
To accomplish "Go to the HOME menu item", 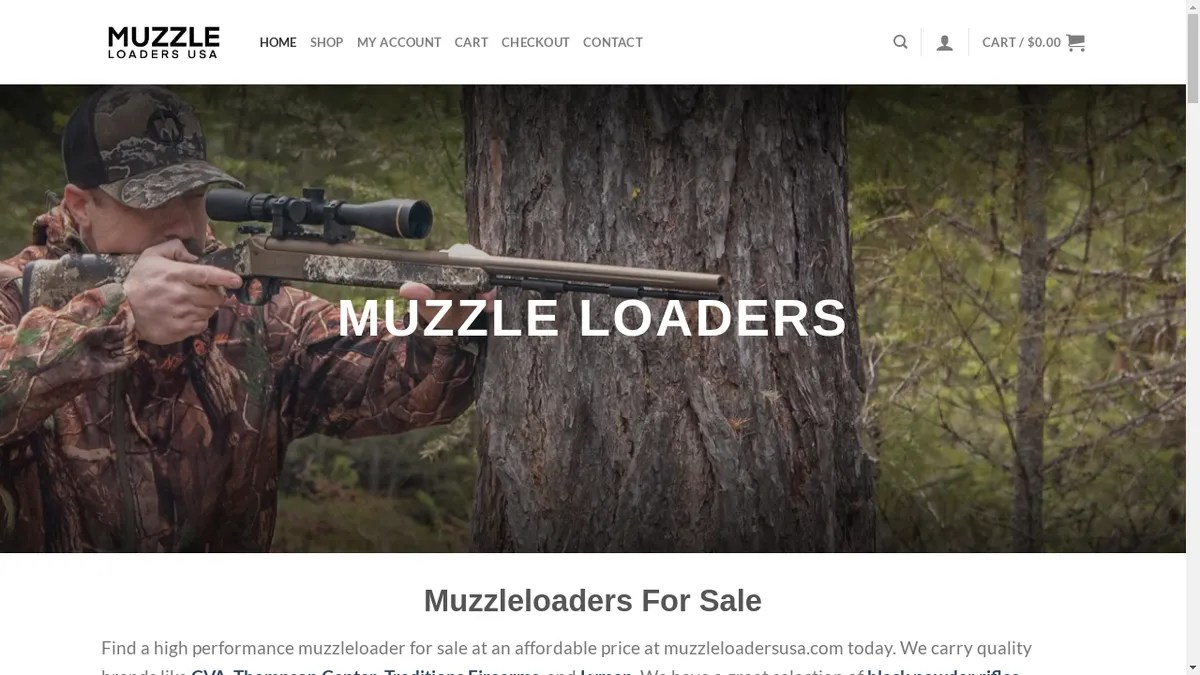I will point(278,42).
